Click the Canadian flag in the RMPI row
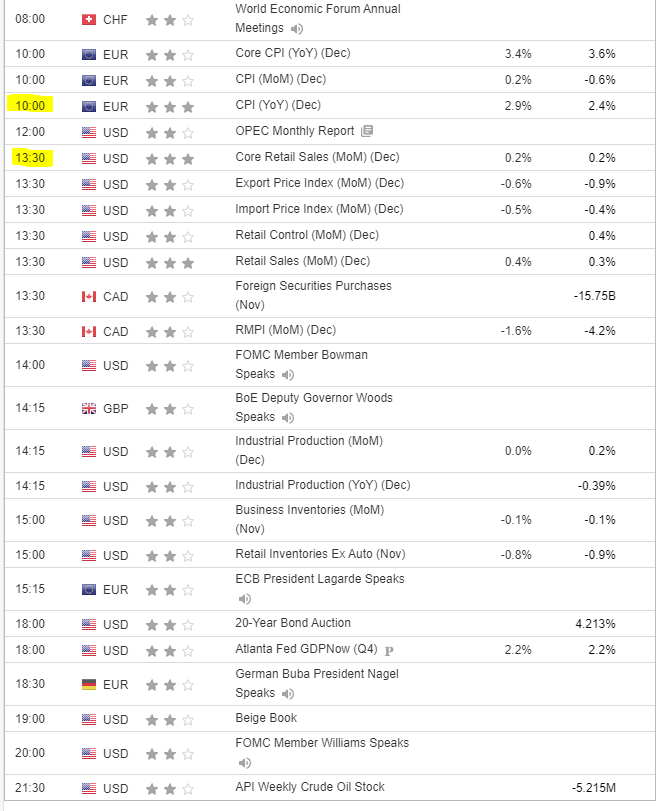Image resolution: width=663 pixels, height=811 pixels. pyautogui.click(x=88, y=331)
